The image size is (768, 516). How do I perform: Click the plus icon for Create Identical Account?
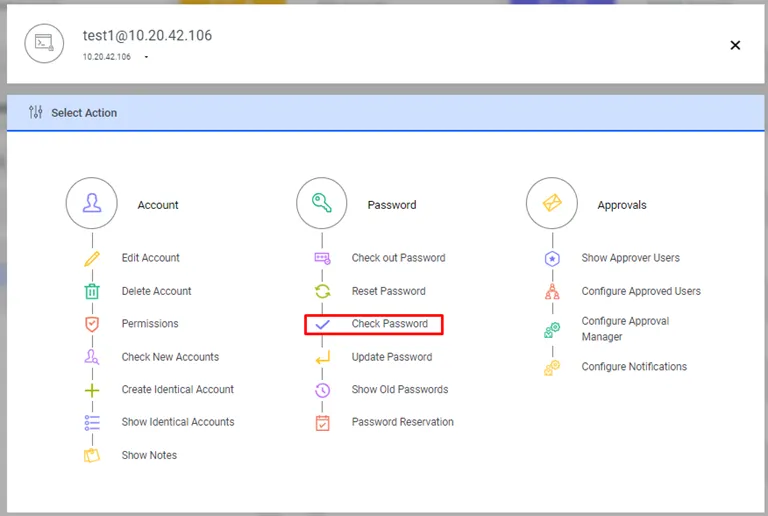(x=92, y=390)
